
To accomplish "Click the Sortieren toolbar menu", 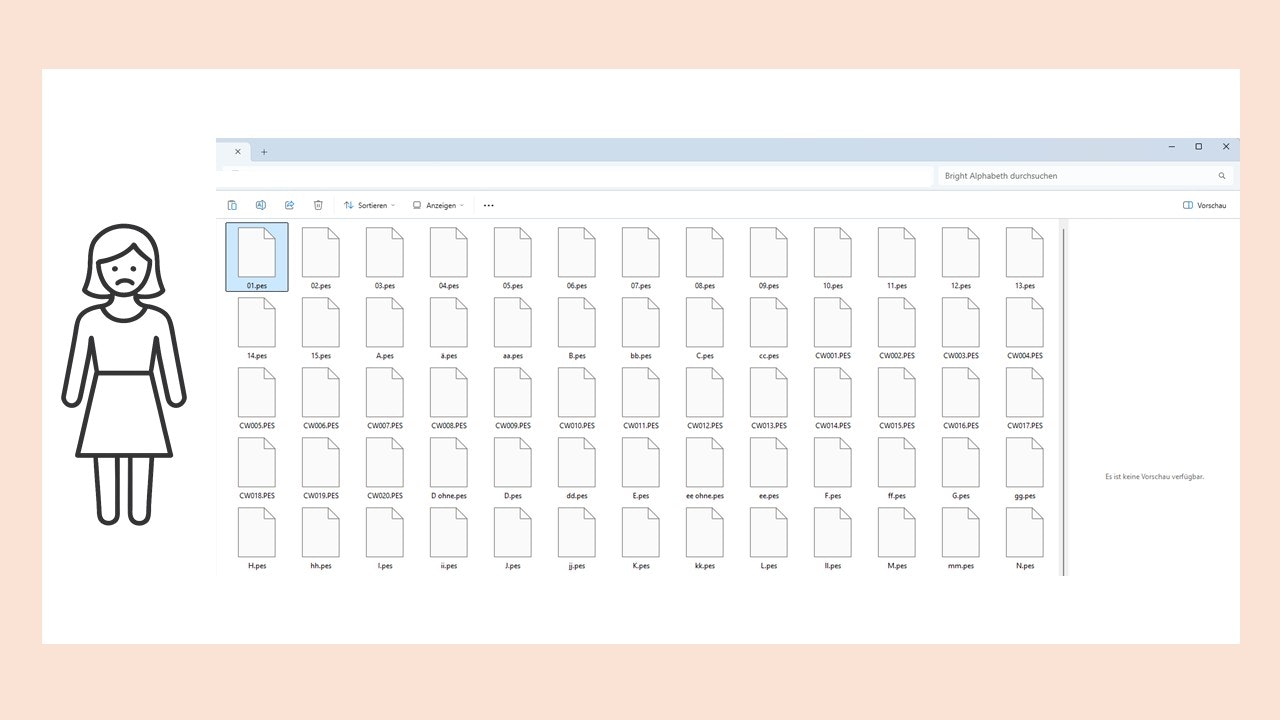I will point(369,205).
